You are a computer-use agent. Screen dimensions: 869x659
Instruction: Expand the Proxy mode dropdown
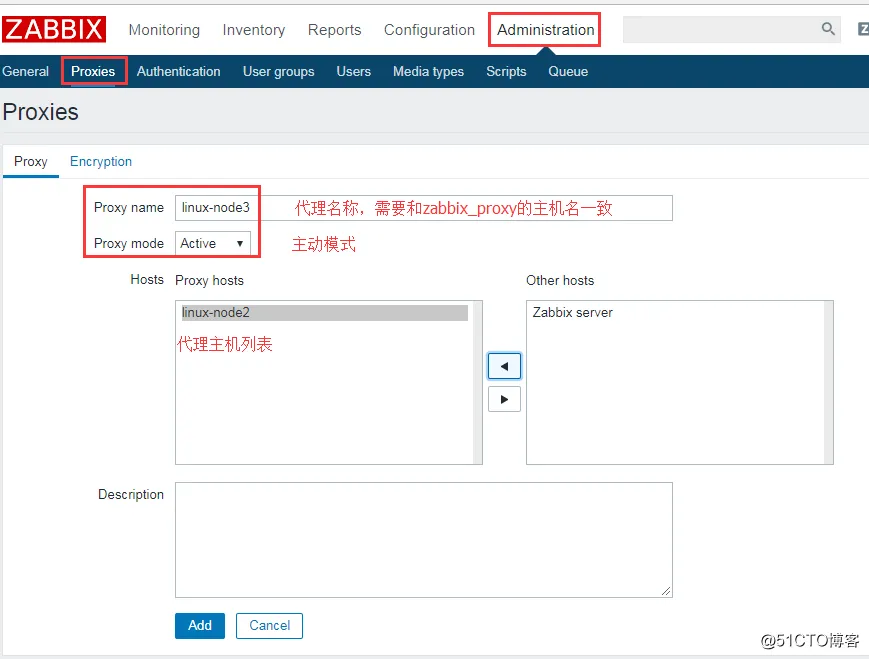pyautogui.click(x=213, y=243)
